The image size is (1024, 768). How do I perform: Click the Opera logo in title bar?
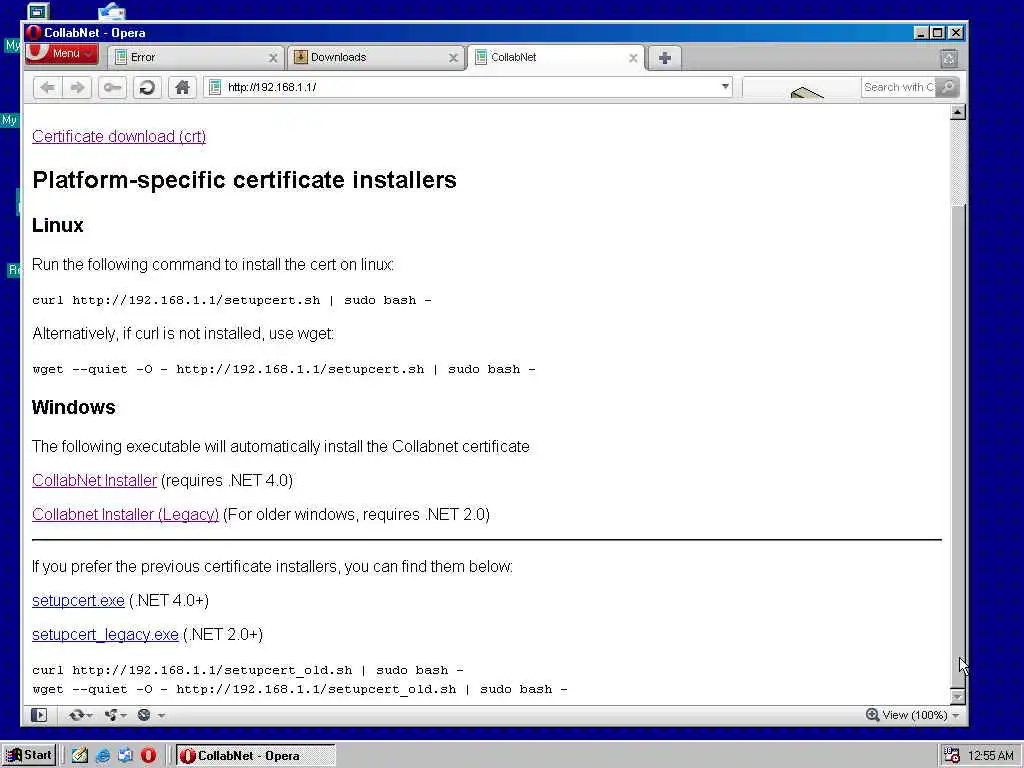(x=34, y=33)
